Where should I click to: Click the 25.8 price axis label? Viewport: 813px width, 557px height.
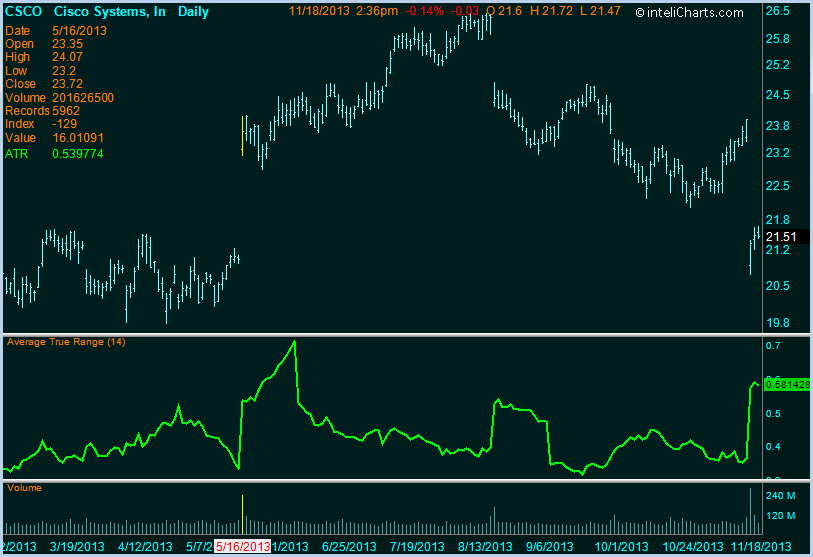(x=778, y=39)
